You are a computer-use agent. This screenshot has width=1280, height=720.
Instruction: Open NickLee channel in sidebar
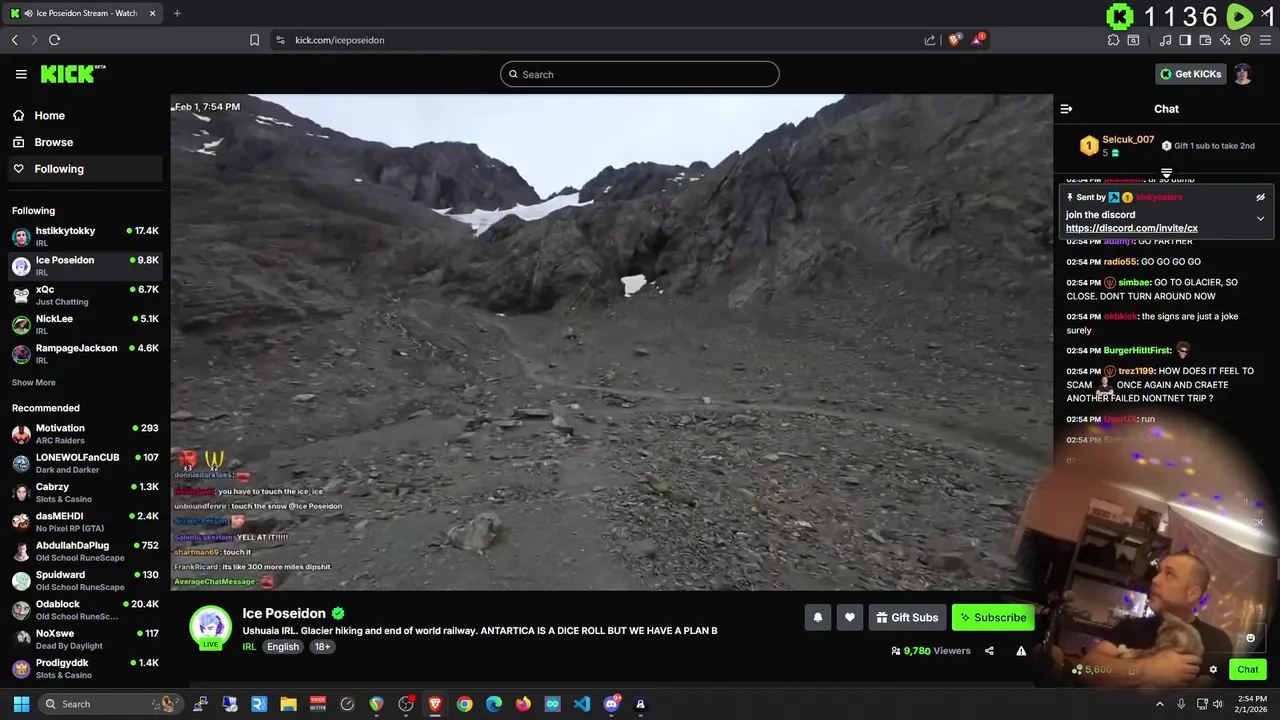tap(84, 324)
